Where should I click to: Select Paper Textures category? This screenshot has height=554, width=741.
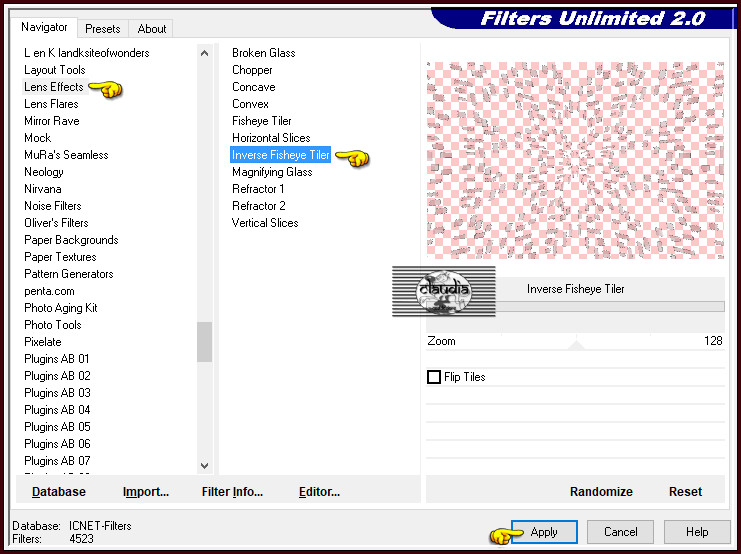(60, 257)
